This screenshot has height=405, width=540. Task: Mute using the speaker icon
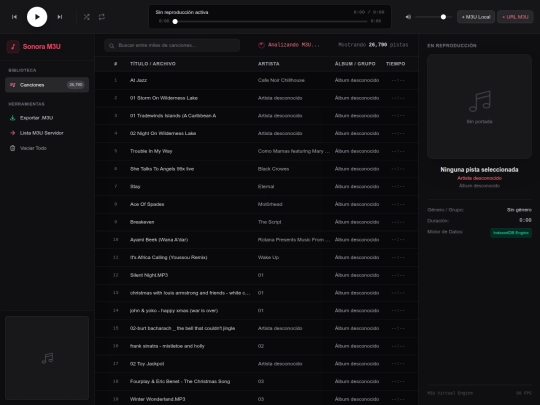[x=408, y=17]
